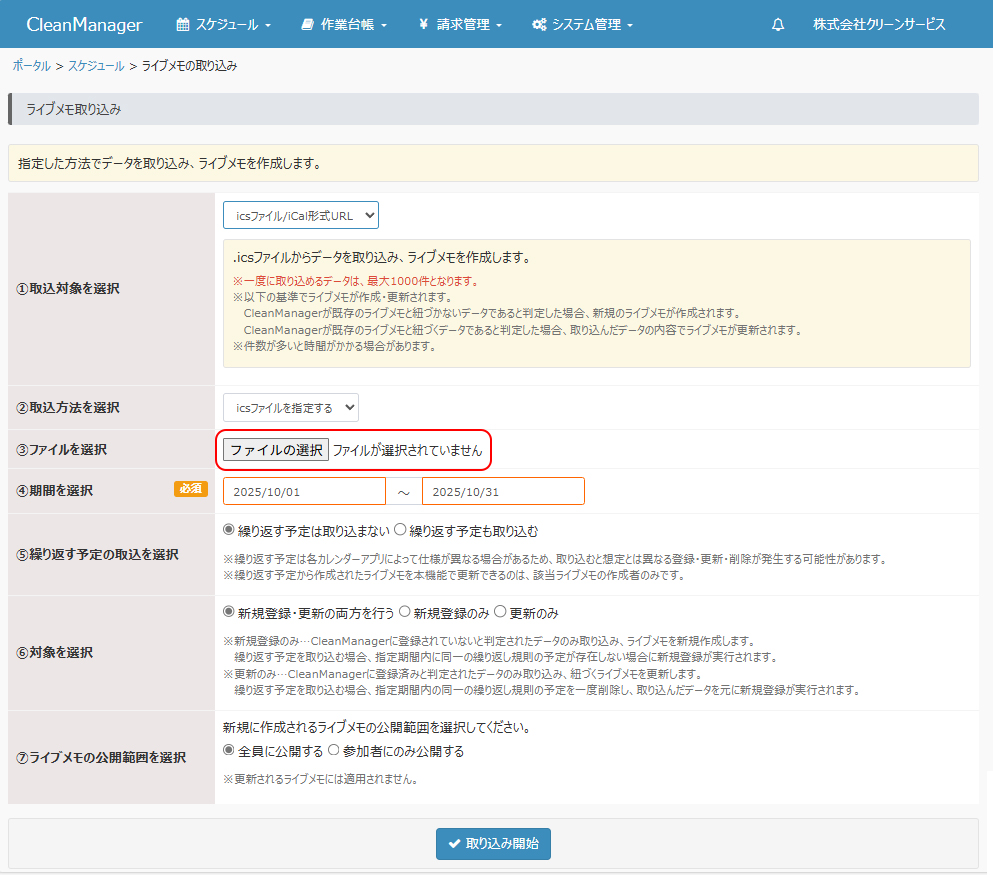This screenshot has height=875, width=993.
Task: Select 参加者にのみ公開する radio button
Action: [334, 750]
